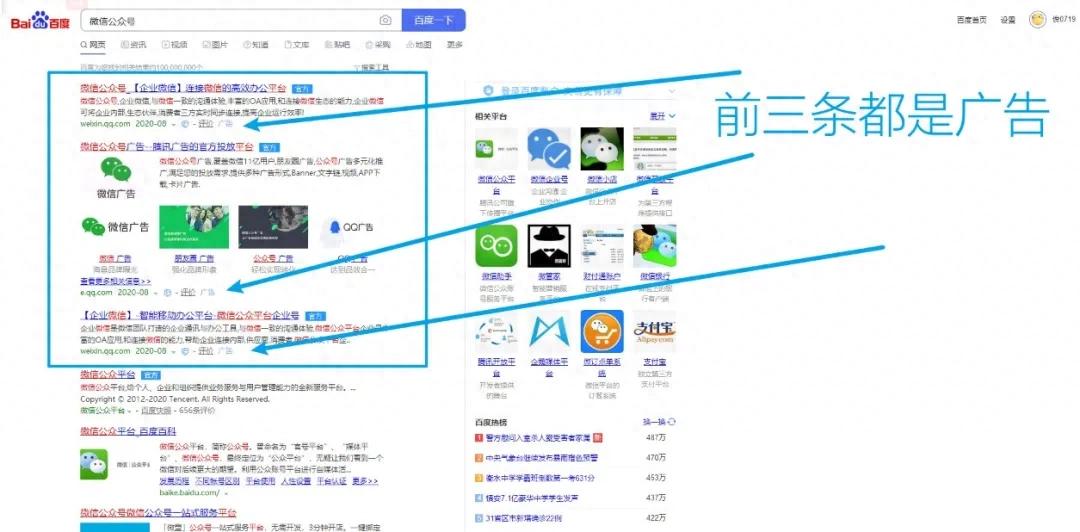Image resolution: width=1080 pixels, height=532 pixels.
Task: Click the orange shopping cart platform icon
Action: pyautogui.click(x=601, y=331)
